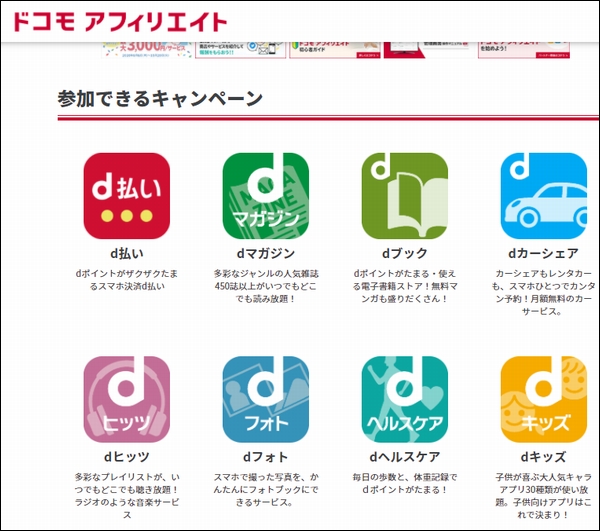The width and height of the screenshot is (600, 531).
Task: Open the dキッズ kids icon
Action: [543, 399]
